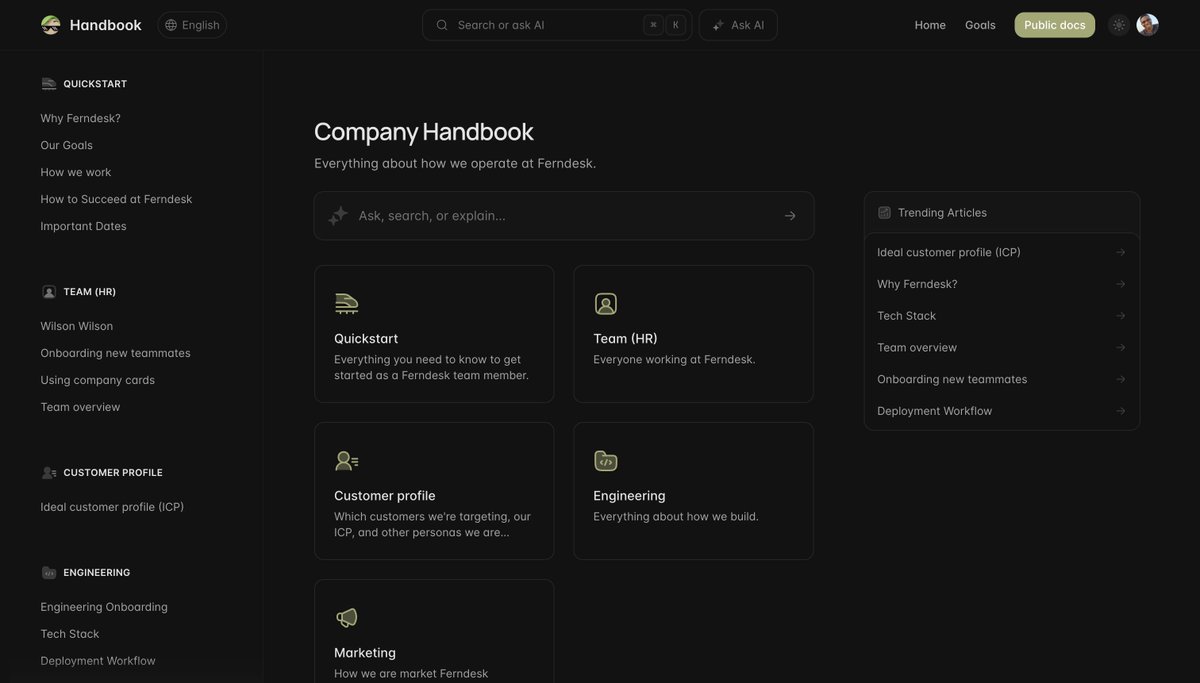Image resolution: width=1200 pixels, height=683 pixels.
Task: Open the English language selector
Action: click(192, 25)
